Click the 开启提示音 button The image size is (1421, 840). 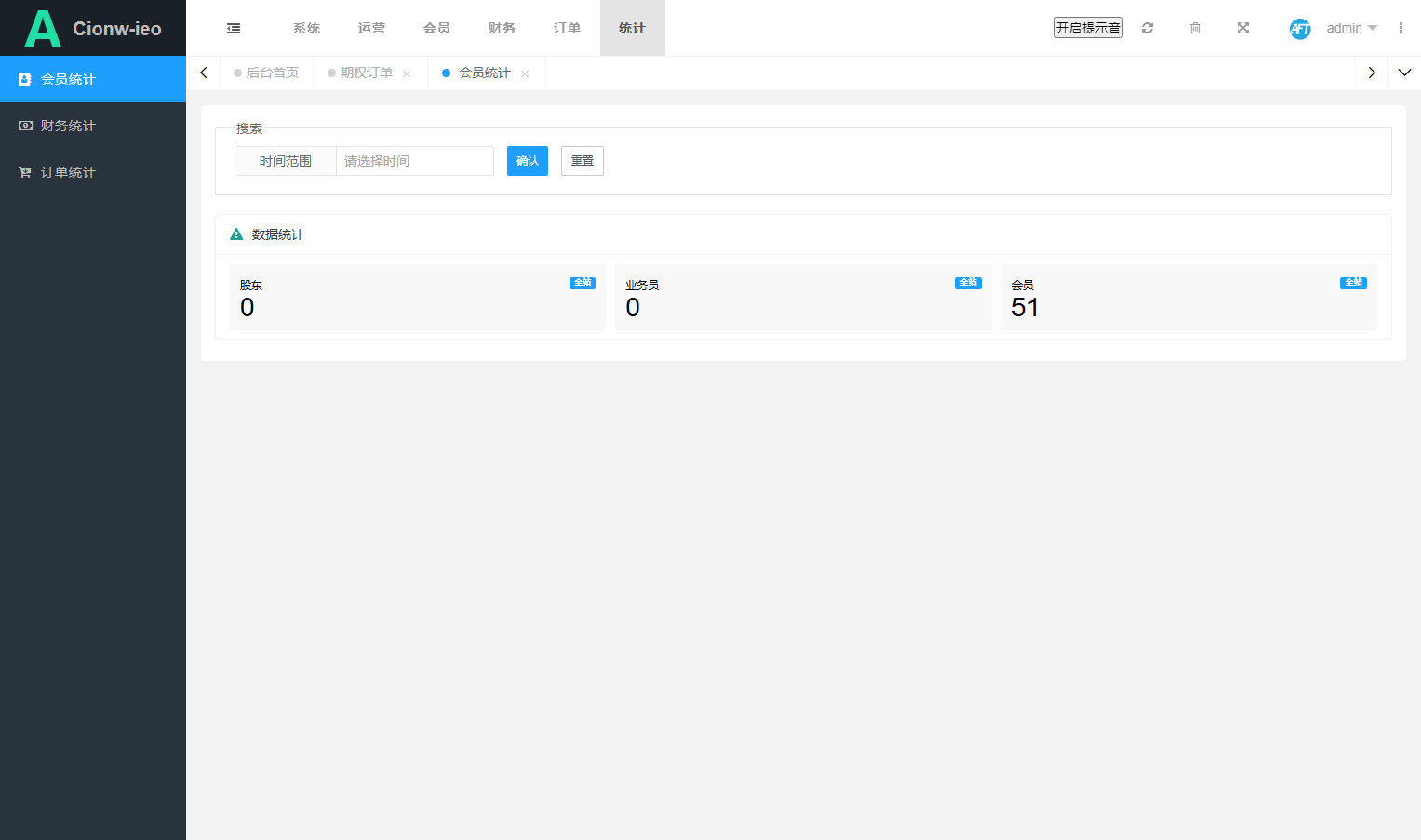pyautogui.click(x=1089, y=28)
